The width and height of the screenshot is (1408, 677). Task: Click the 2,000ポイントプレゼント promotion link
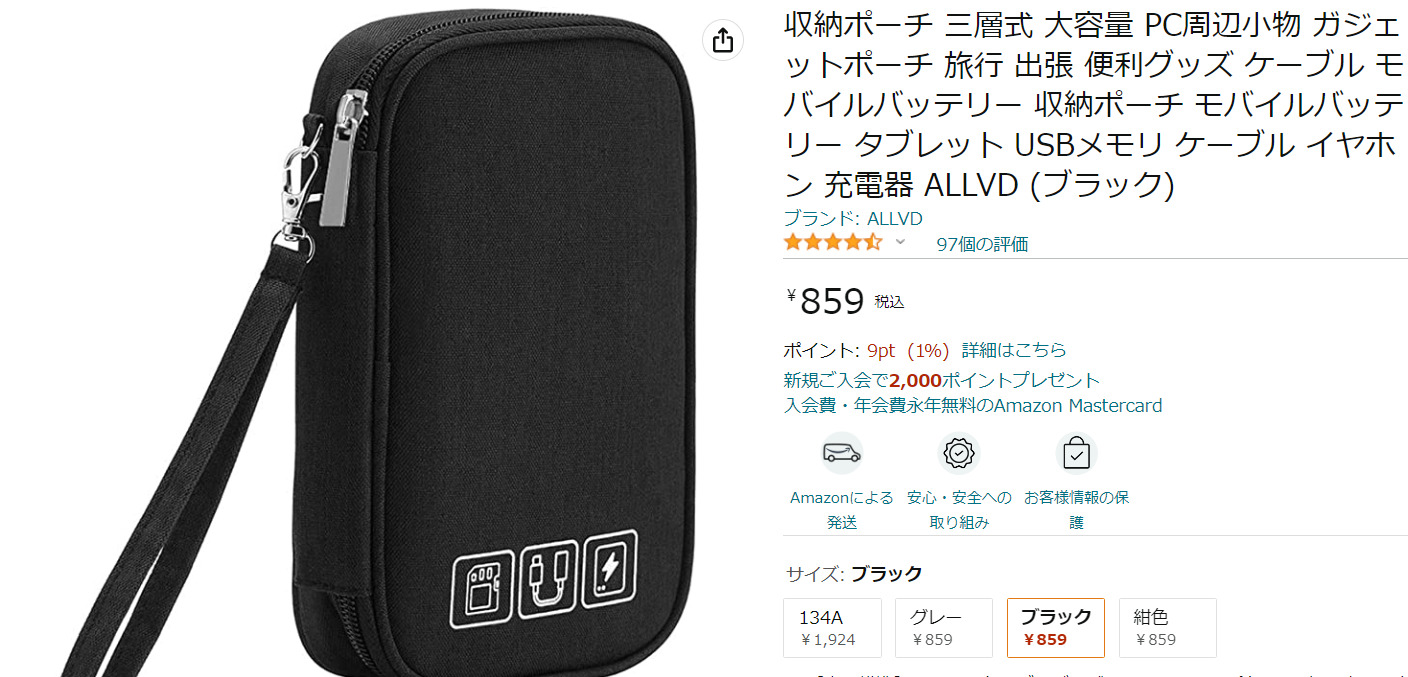point(942,380)
